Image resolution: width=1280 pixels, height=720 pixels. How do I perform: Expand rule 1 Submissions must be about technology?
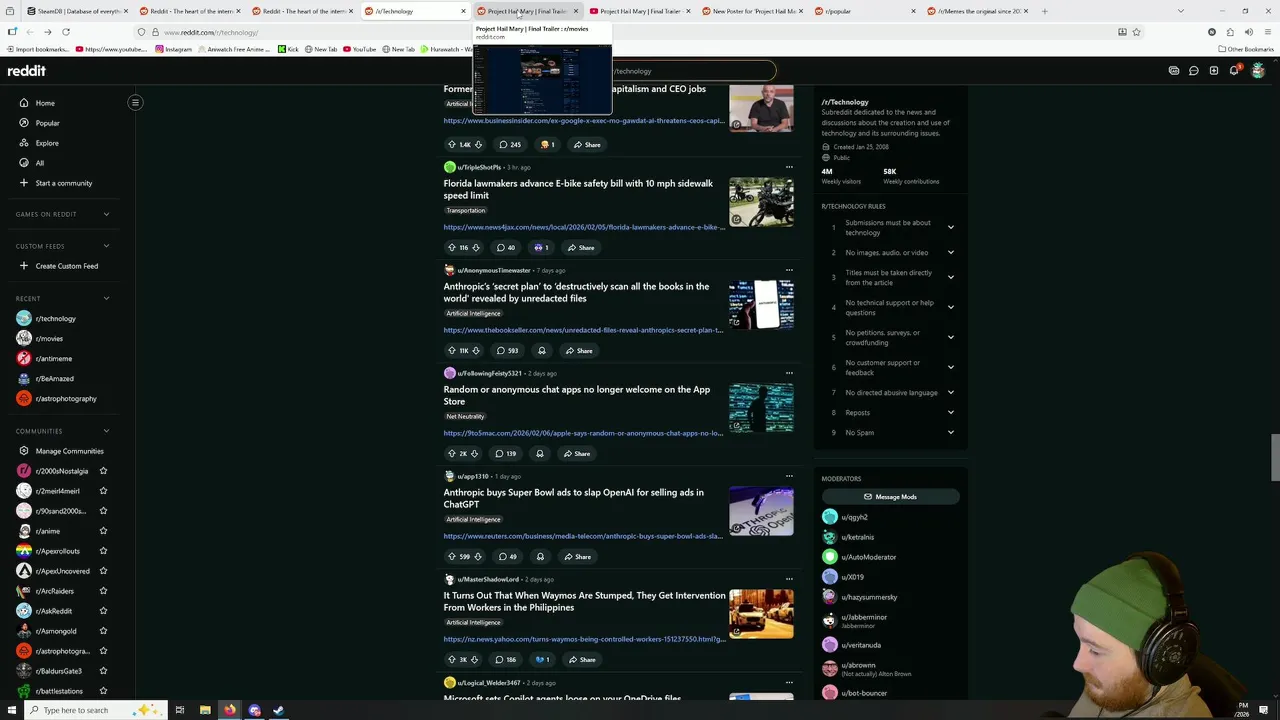coord(950,228)
